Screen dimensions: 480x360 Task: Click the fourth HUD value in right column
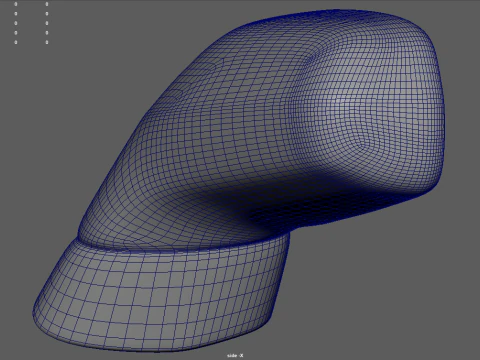click(47, 33)
